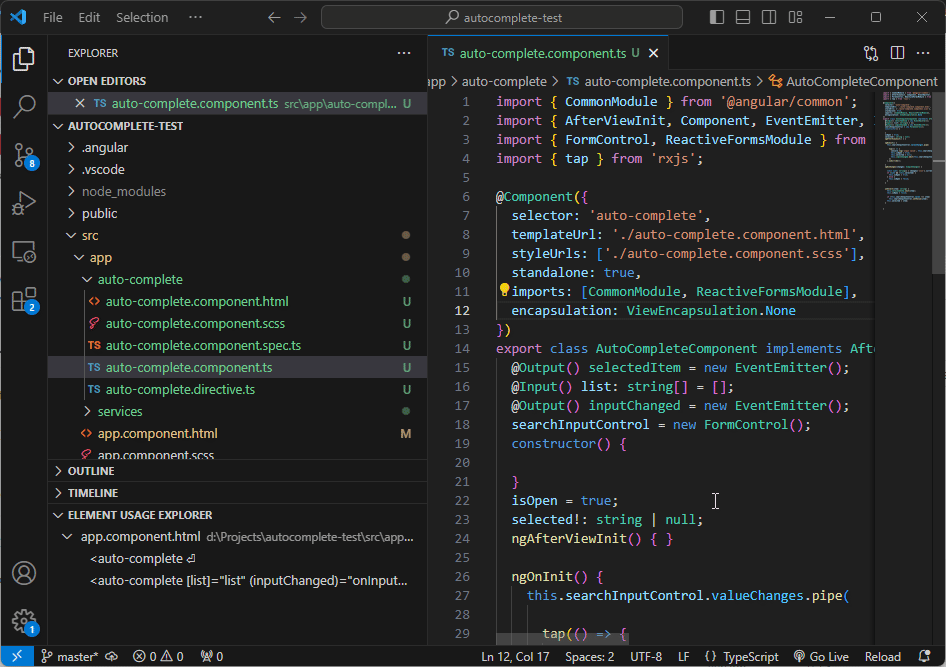Click the Go Live status bar button

pos(821,656)
